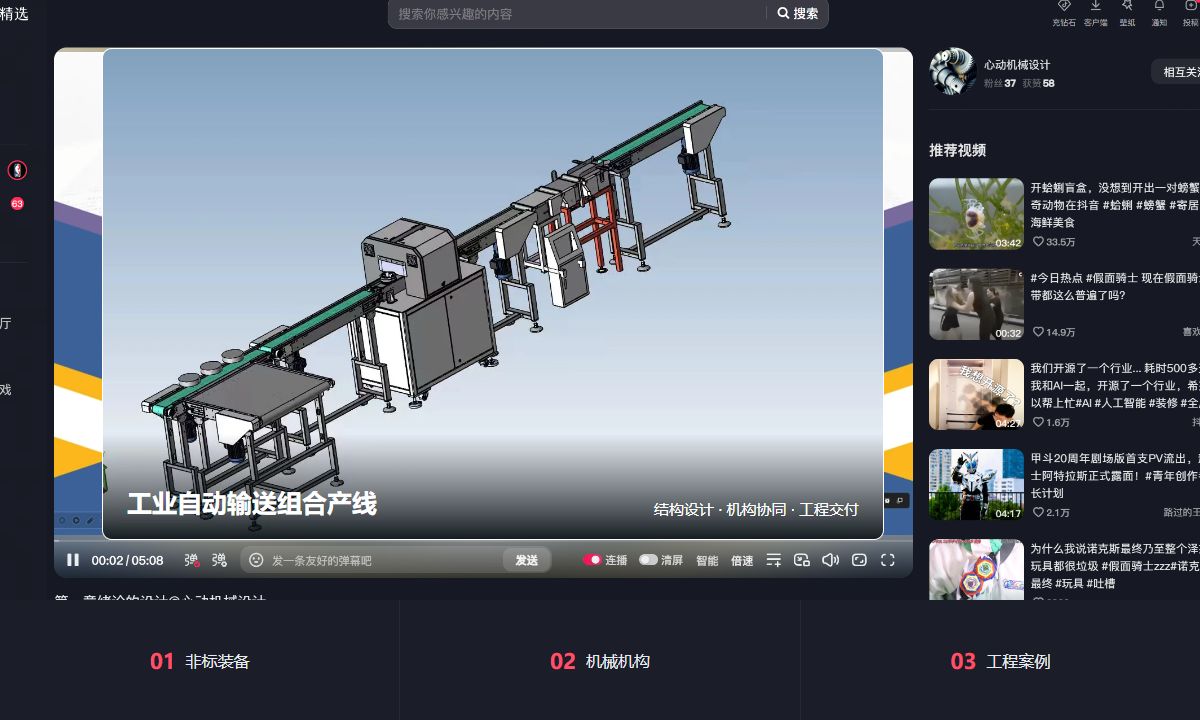Viewport: 1200px width, 720px height.
Task: Enter fullscreen with the fullscreen icon
Action: 887,560
